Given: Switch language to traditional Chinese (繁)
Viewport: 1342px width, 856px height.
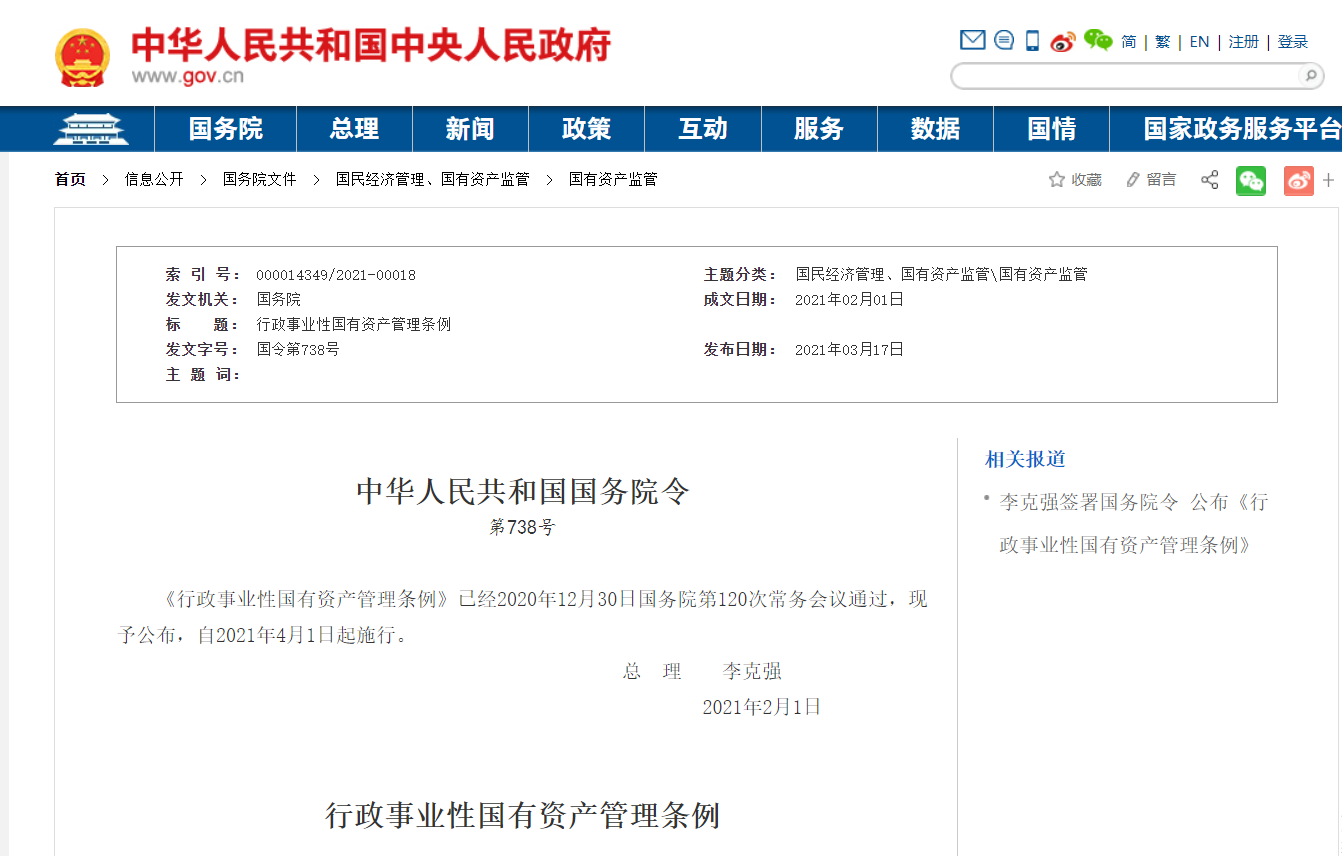Looking at the screenshot, I should pyautogui.click(x=1162, y=41).
